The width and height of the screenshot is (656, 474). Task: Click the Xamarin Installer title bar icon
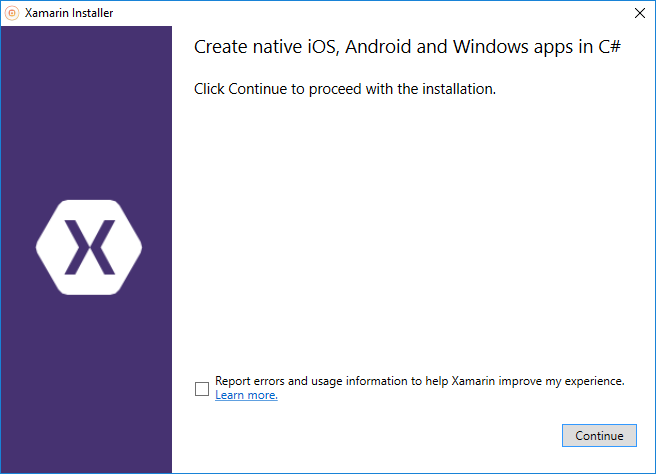coord(12,13)
